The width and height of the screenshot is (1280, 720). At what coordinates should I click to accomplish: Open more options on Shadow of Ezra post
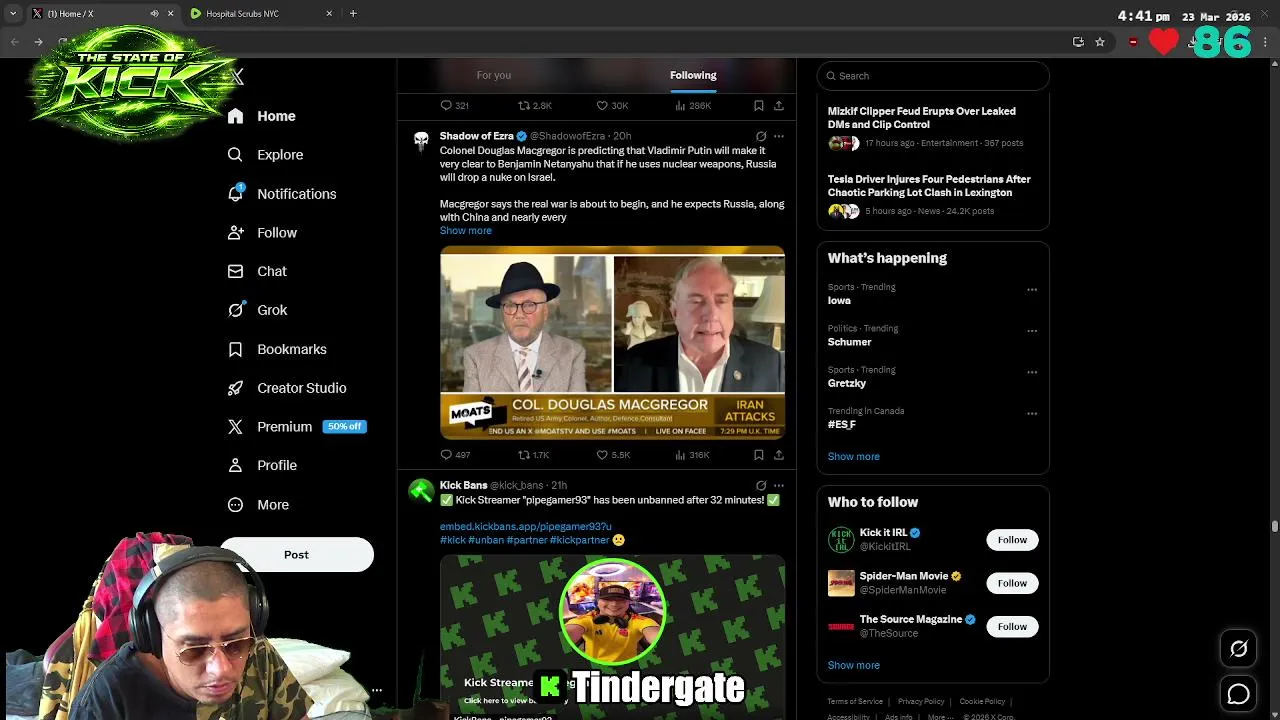coord(779,136)
